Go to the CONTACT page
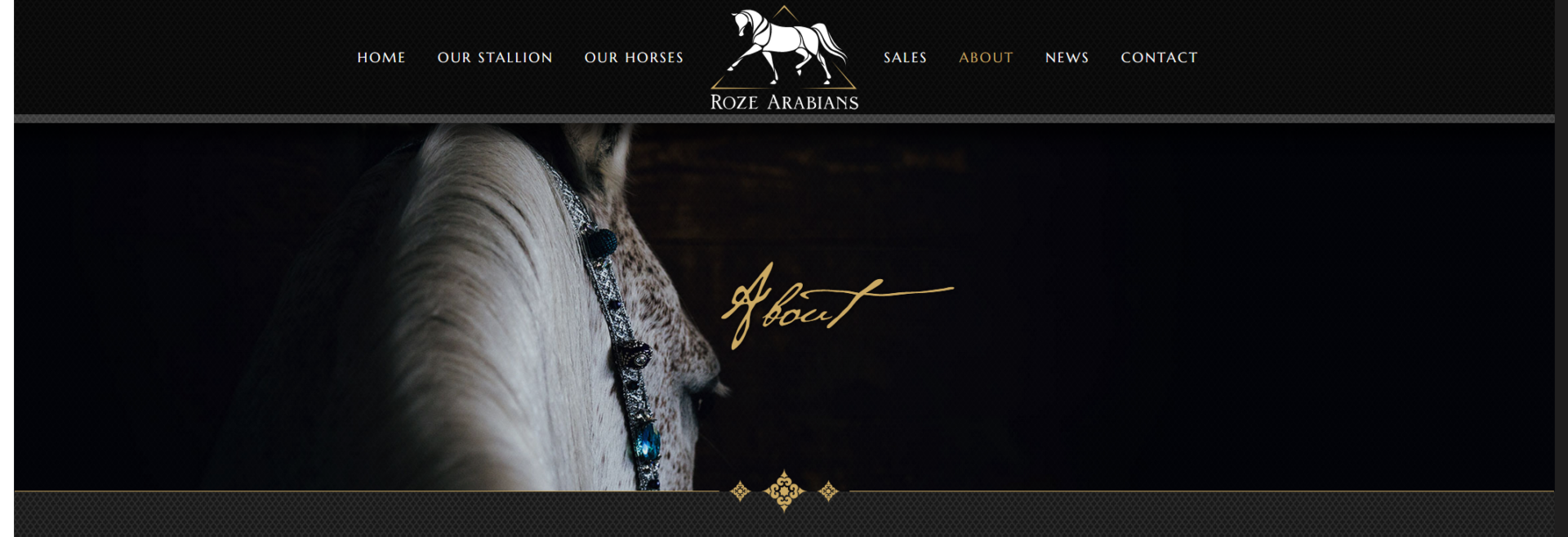This screenshot has width=1568, height=537. pyautogui.click(x=1159, y=58)
